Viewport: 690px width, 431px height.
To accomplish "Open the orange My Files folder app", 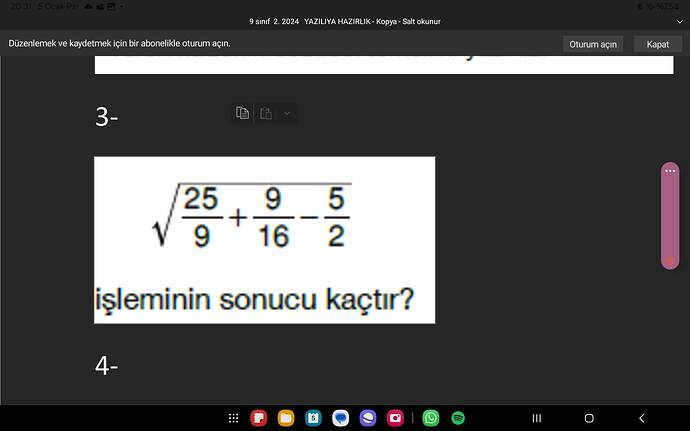I will coord(286,418).
